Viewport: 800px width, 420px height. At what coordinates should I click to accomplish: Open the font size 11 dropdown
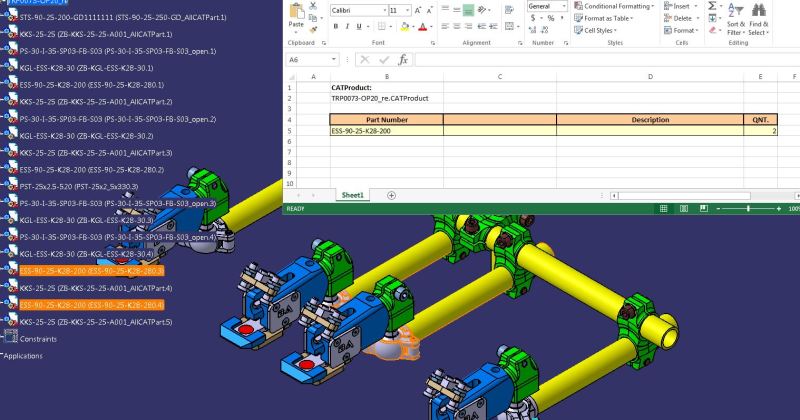point(408,10)
